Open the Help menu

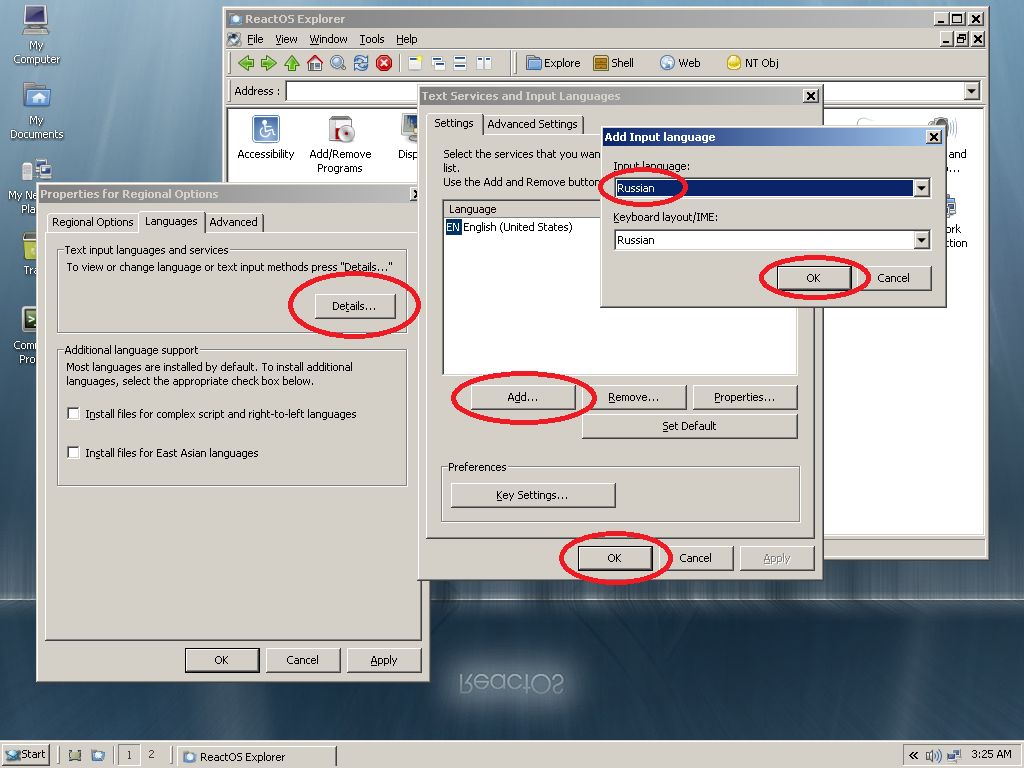coord(407,39)
